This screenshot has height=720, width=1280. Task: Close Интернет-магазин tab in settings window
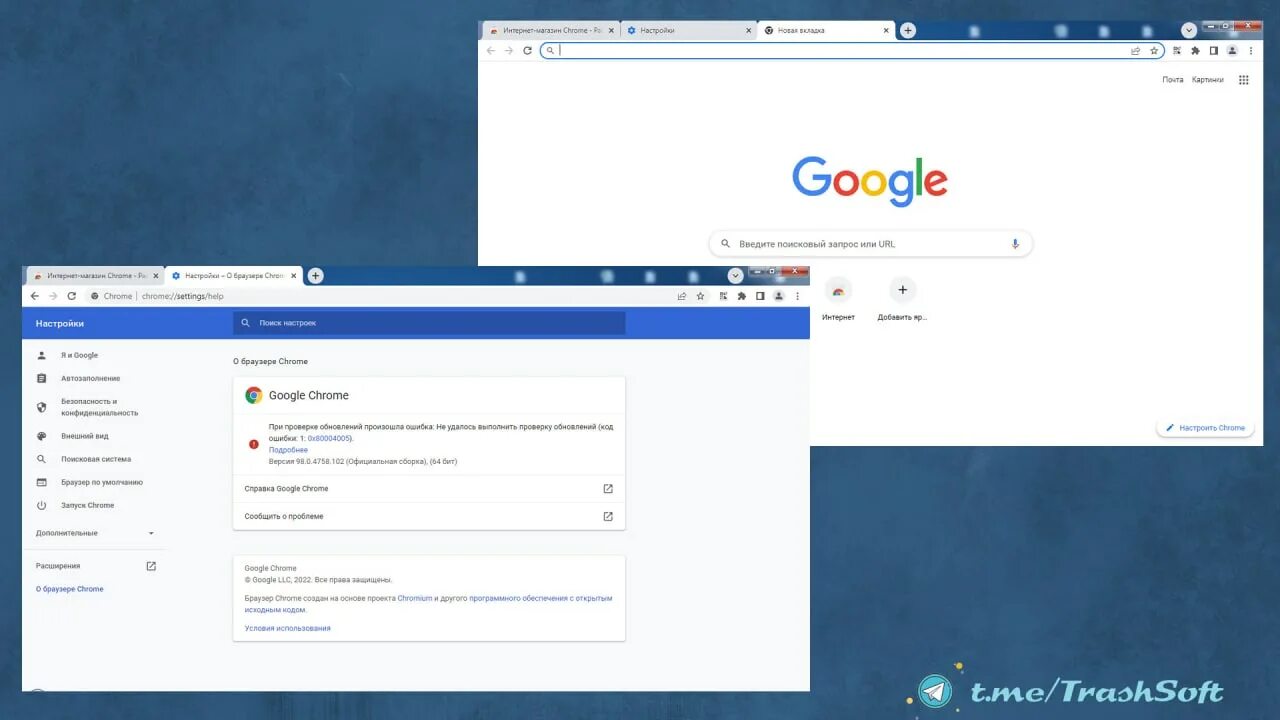(x=155, y=276)
